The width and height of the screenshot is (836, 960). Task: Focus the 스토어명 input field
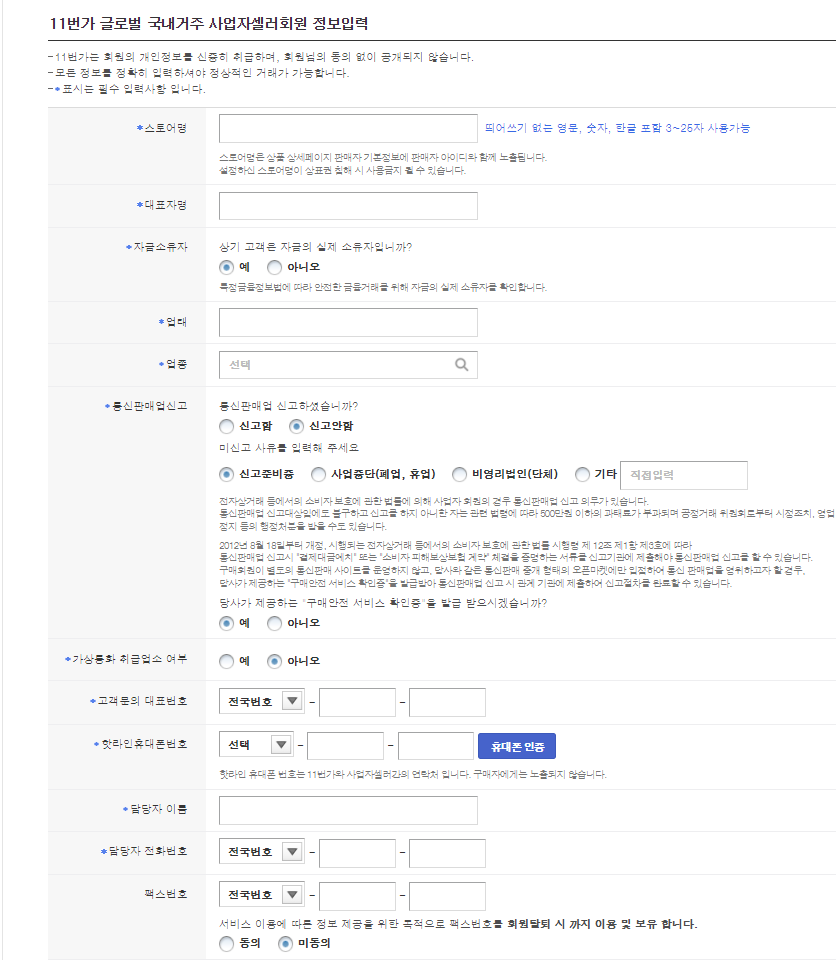point(348,128)
